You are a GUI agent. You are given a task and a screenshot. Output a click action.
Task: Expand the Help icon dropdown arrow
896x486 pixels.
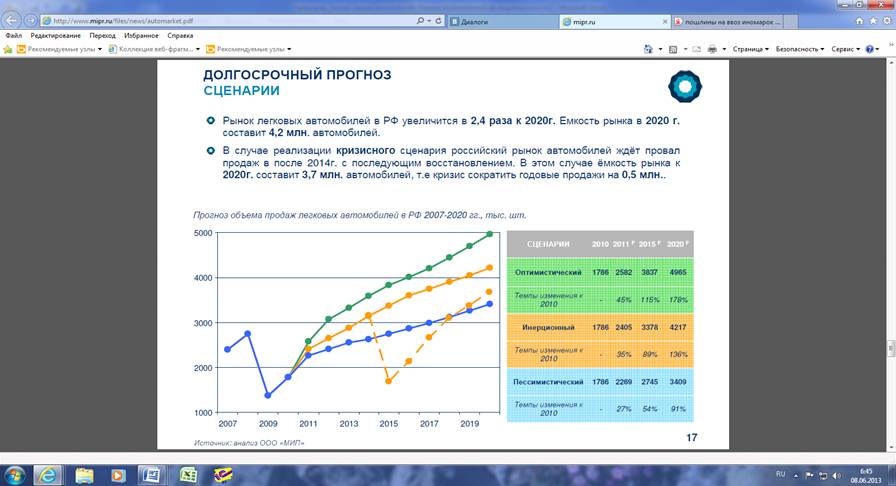tap(877, 49)
